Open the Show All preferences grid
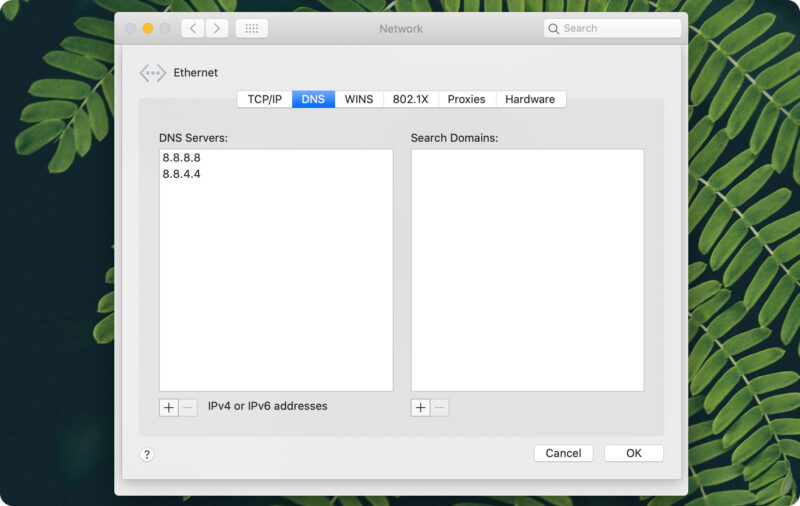800x506 pixels. (x=251, y=29)
